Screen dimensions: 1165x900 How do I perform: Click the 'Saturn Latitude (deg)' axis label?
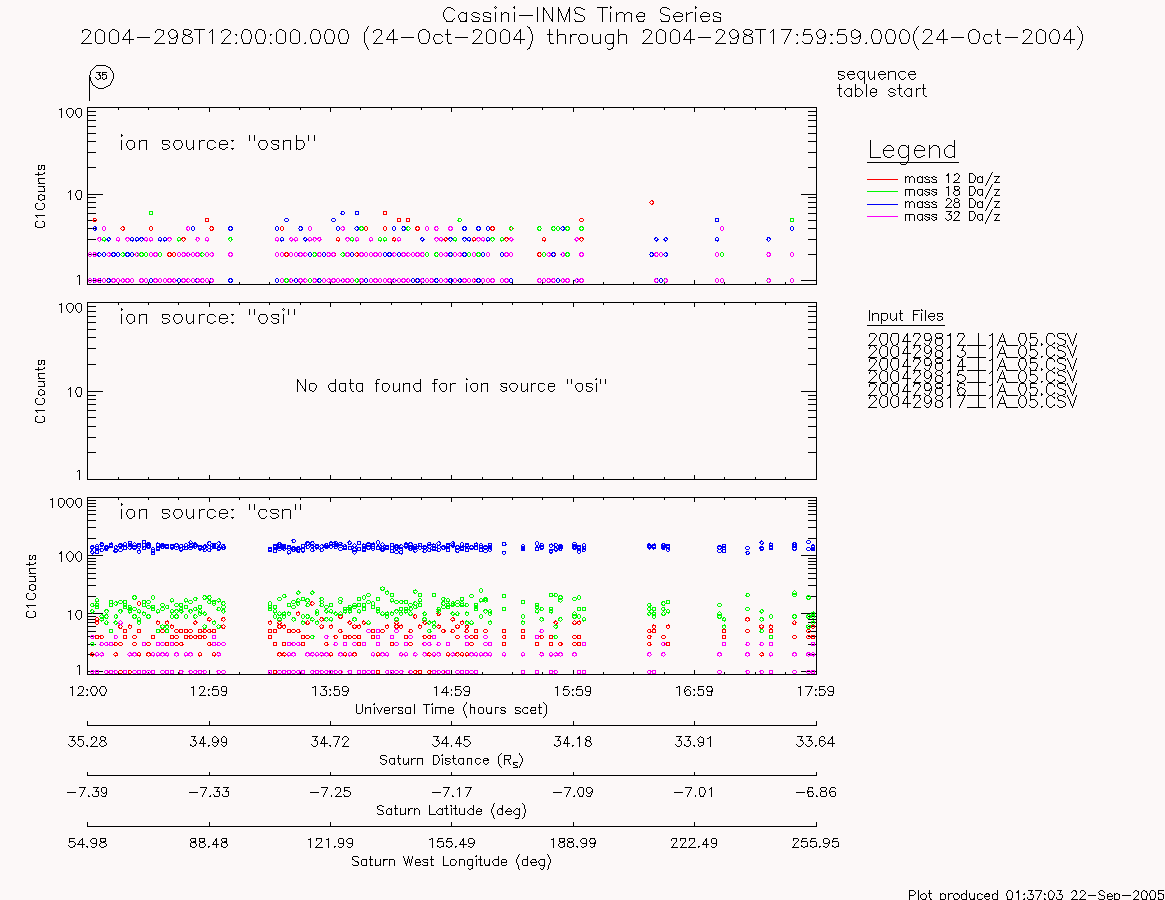point(451,810)
